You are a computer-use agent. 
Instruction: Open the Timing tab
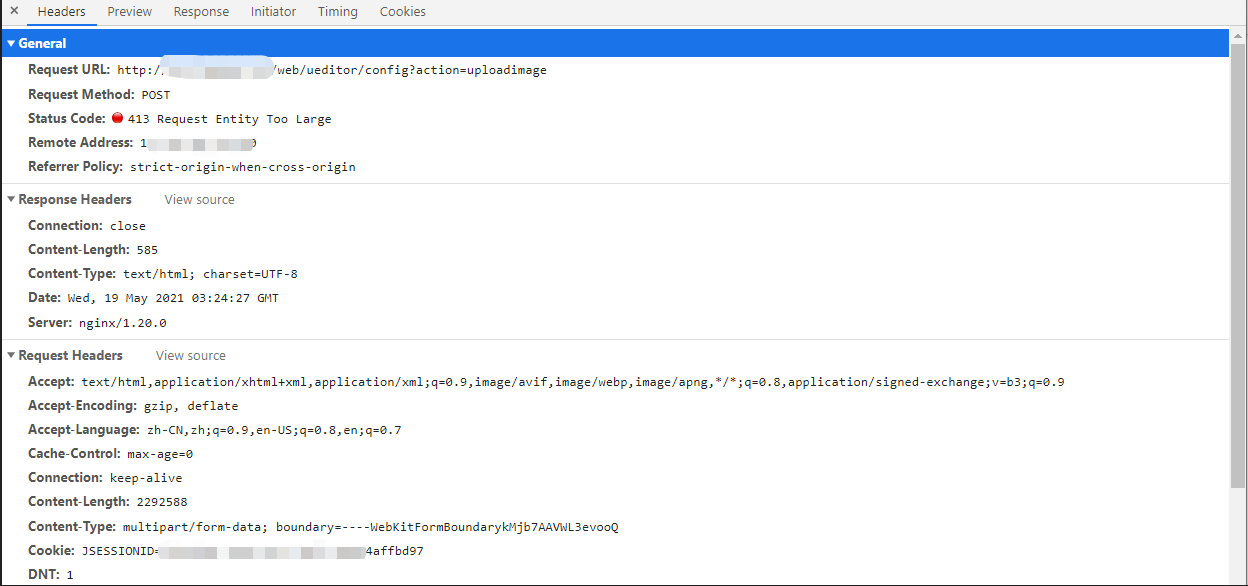(x=337, y=12)
